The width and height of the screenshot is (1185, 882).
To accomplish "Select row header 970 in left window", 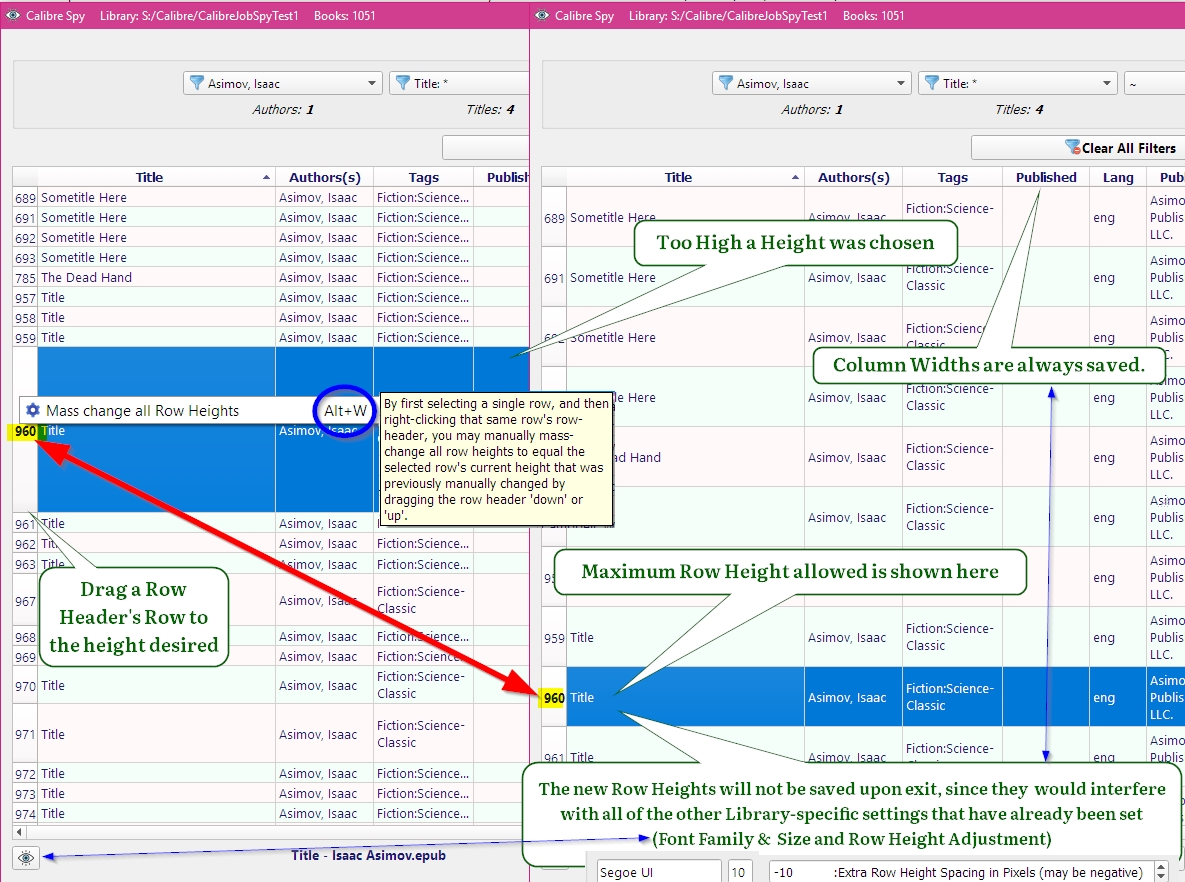I will 25,685.
